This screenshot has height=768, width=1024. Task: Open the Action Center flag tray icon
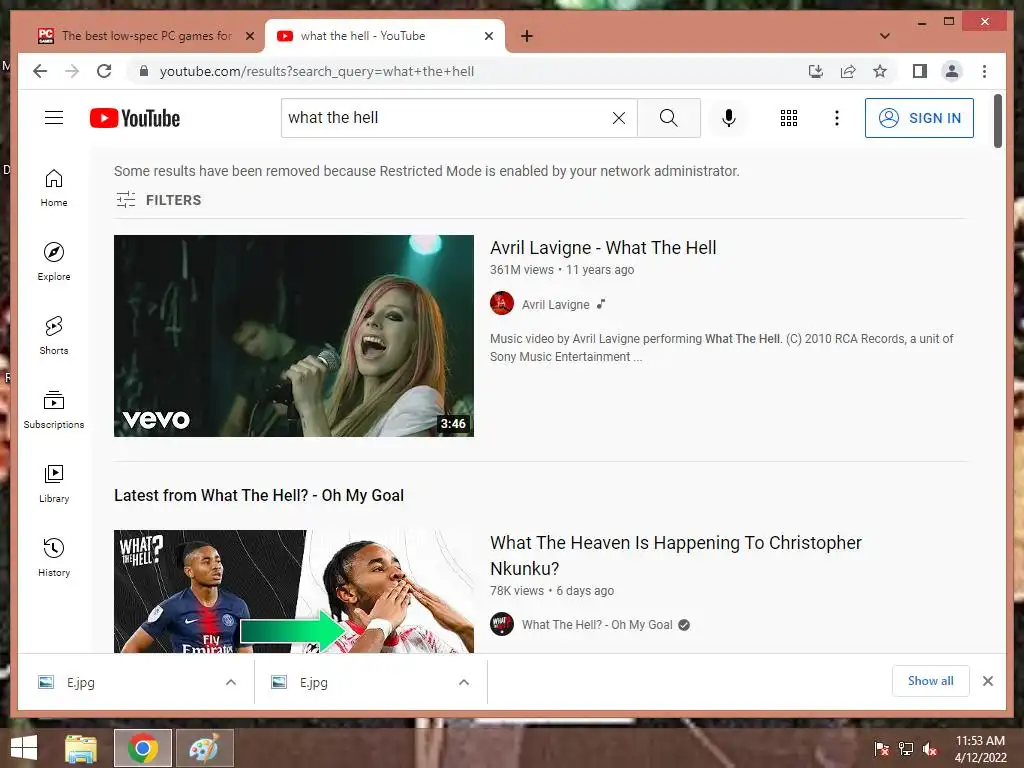[x=882, y=749]
